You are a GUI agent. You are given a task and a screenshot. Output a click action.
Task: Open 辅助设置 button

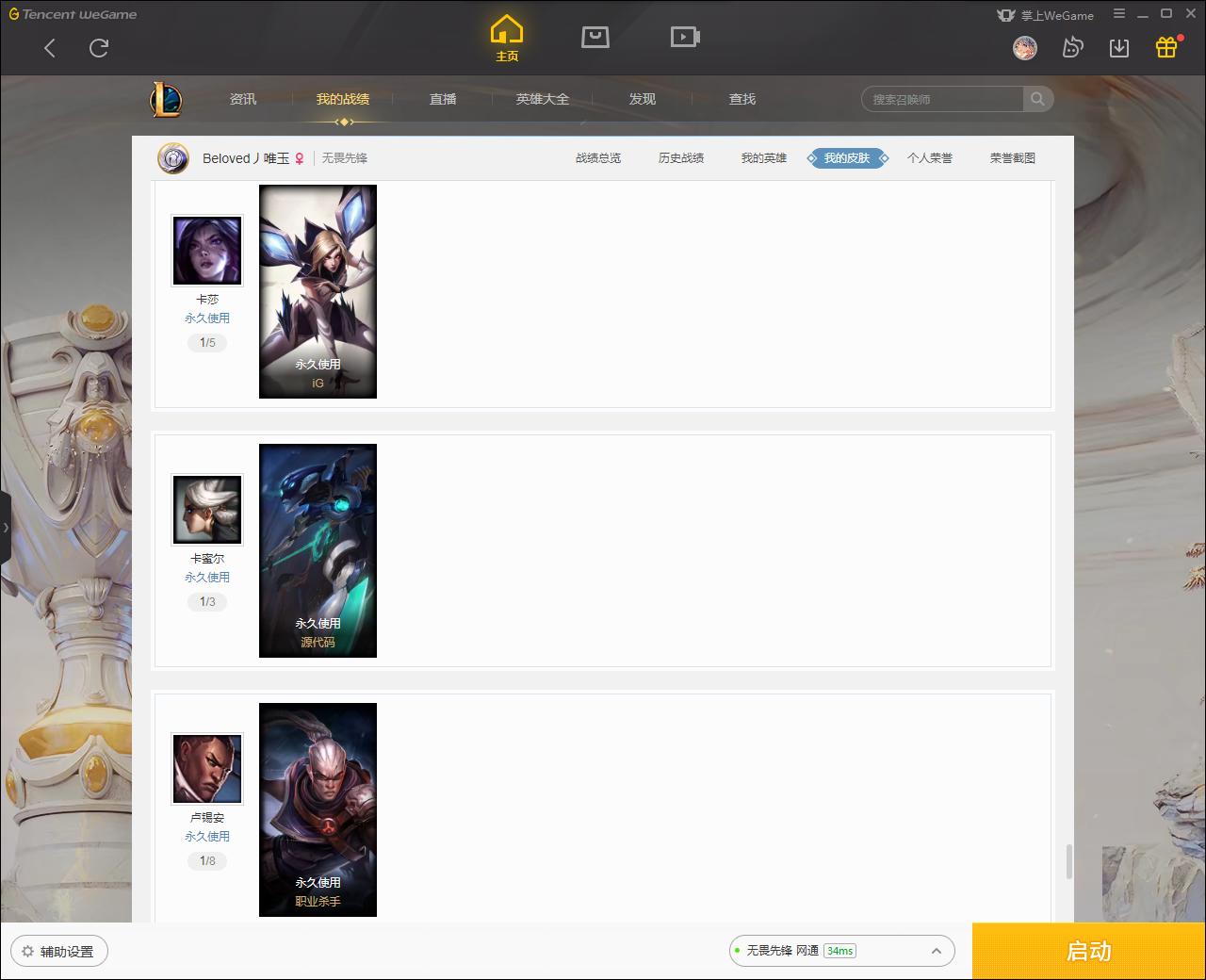click(x=59, y=951)
